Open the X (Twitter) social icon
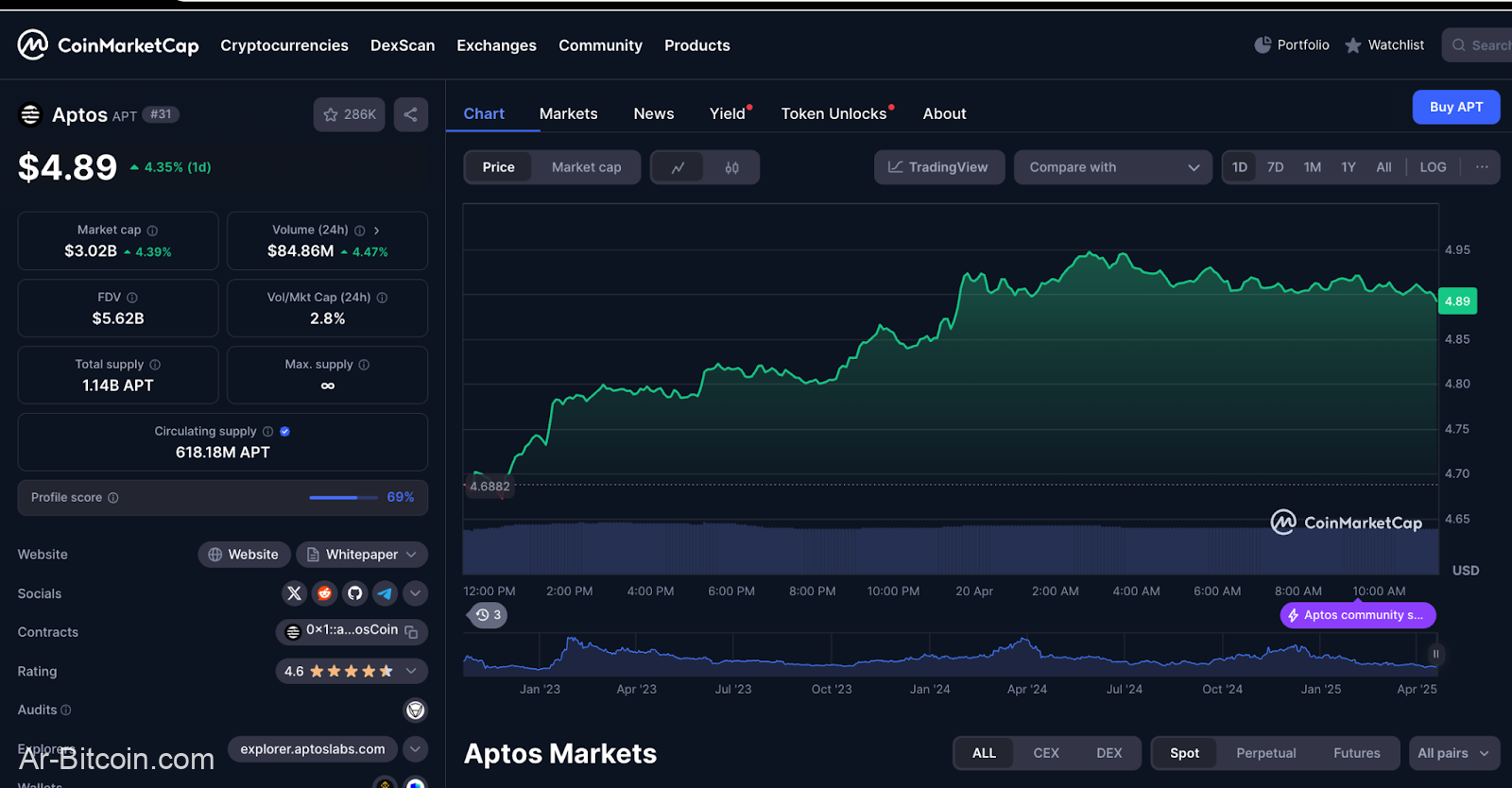This screenshot has width=1512, height=788. [295, 593]
